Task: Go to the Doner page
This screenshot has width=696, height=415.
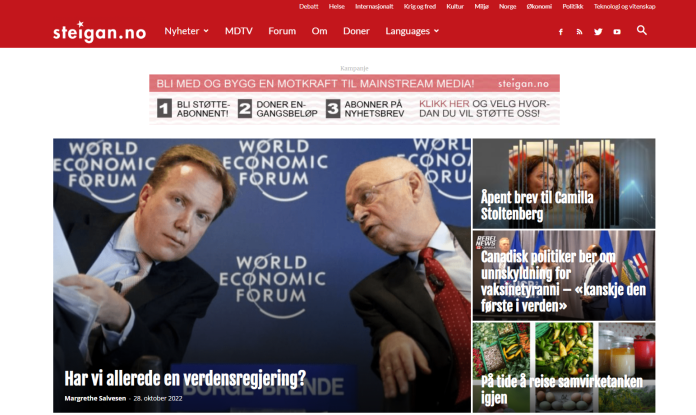Action: coord(356,31)
